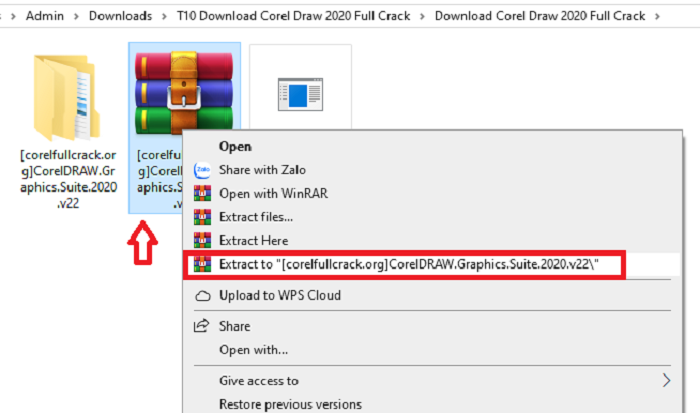Image resolution: width=700 pixels, height=413 pixels.
Task: Click the Zalo icon in the context menu
Action: pyautogui.click(x=202, y=170)
